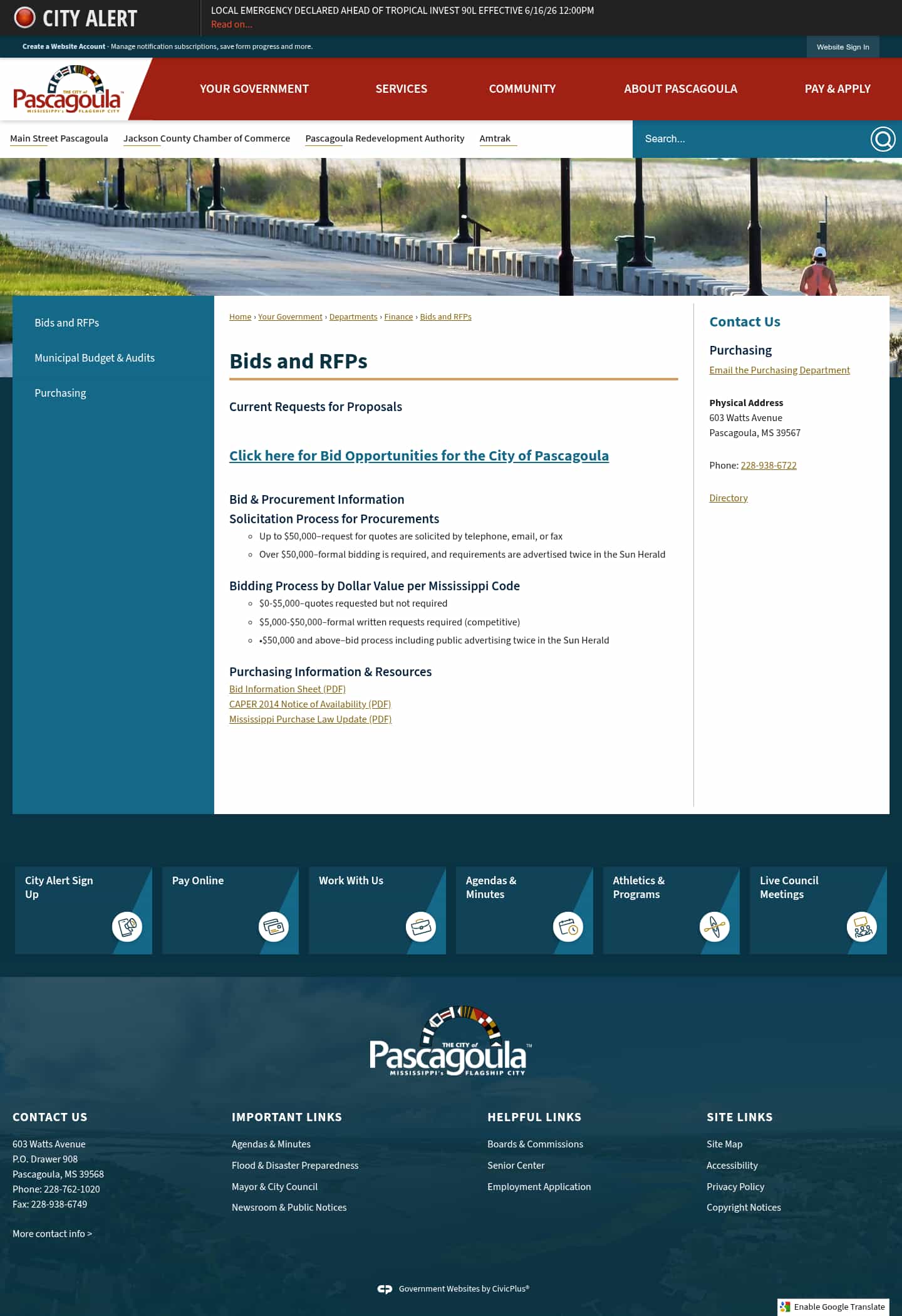Open the Your Government menu
This screenshot has height=1316, width=902.
pos(254,89)
